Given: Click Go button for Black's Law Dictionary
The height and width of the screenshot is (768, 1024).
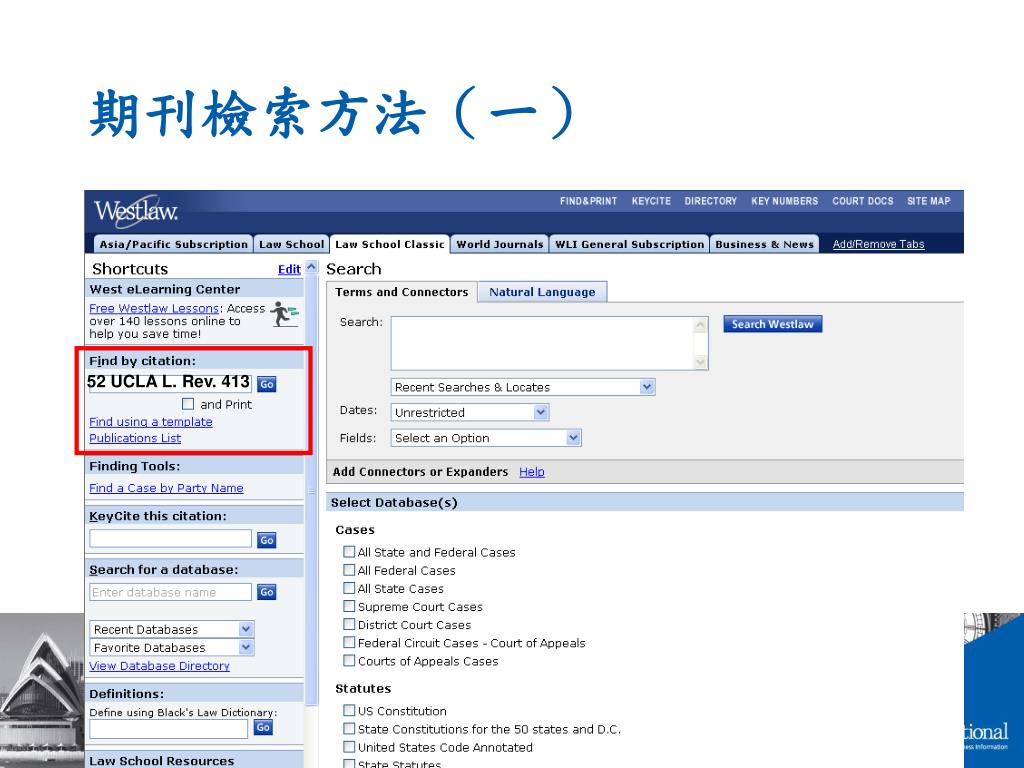Looking at the screenshot, I should 263,728.
